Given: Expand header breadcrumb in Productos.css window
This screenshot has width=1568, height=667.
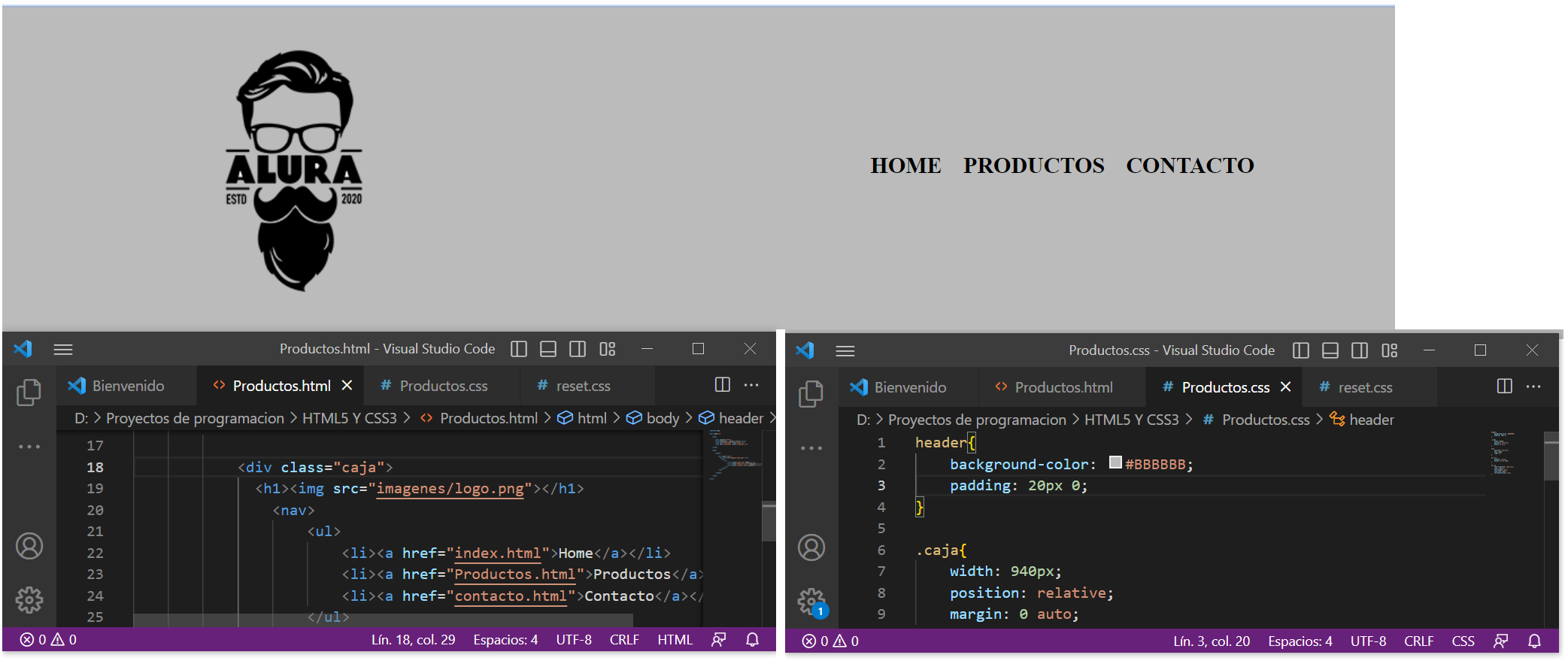Looking at the screenshot, I should coord(1362,420).
